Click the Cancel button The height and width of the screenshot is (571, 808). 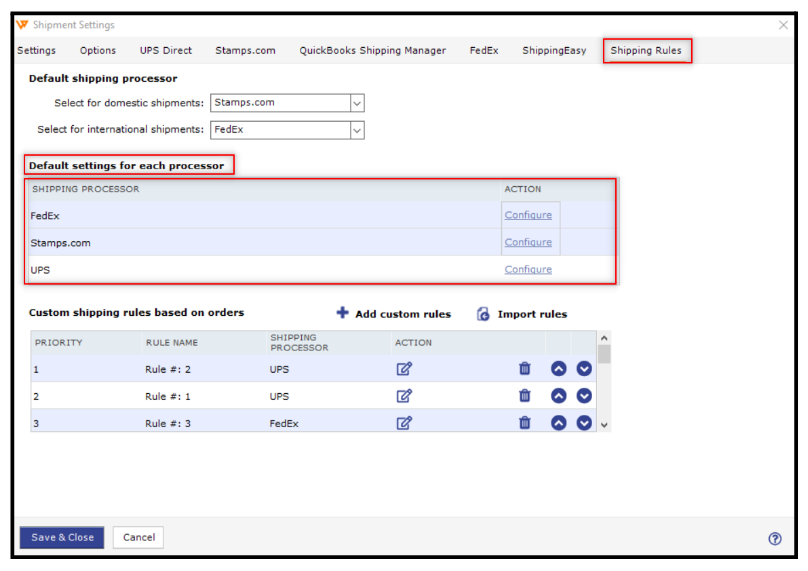click(x=138, y=538)
